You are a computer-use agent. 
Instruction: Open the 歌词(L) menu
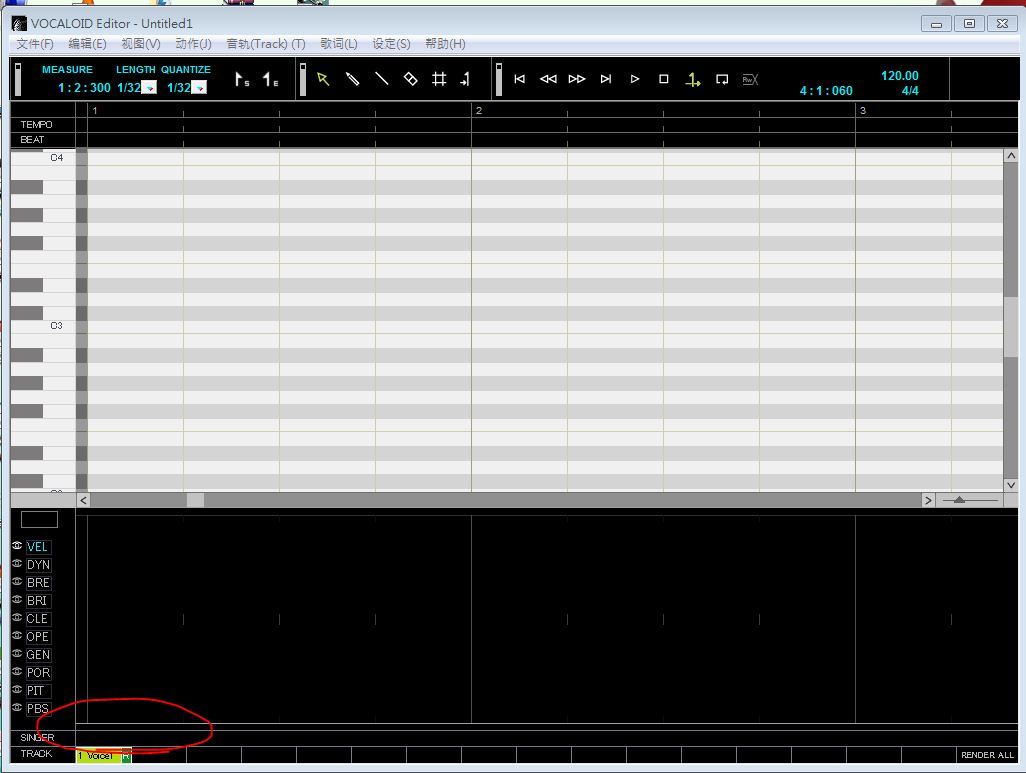point(338,44)
